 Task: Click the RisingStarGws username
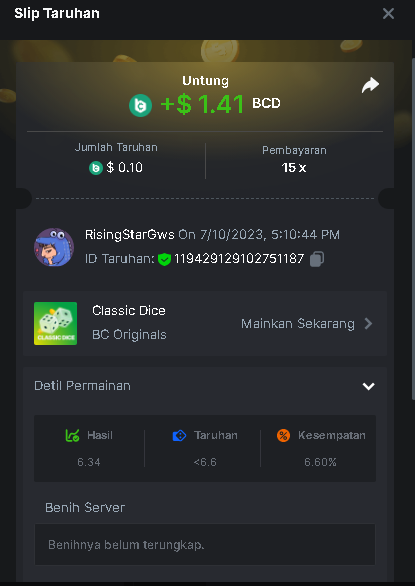point(129,235)
